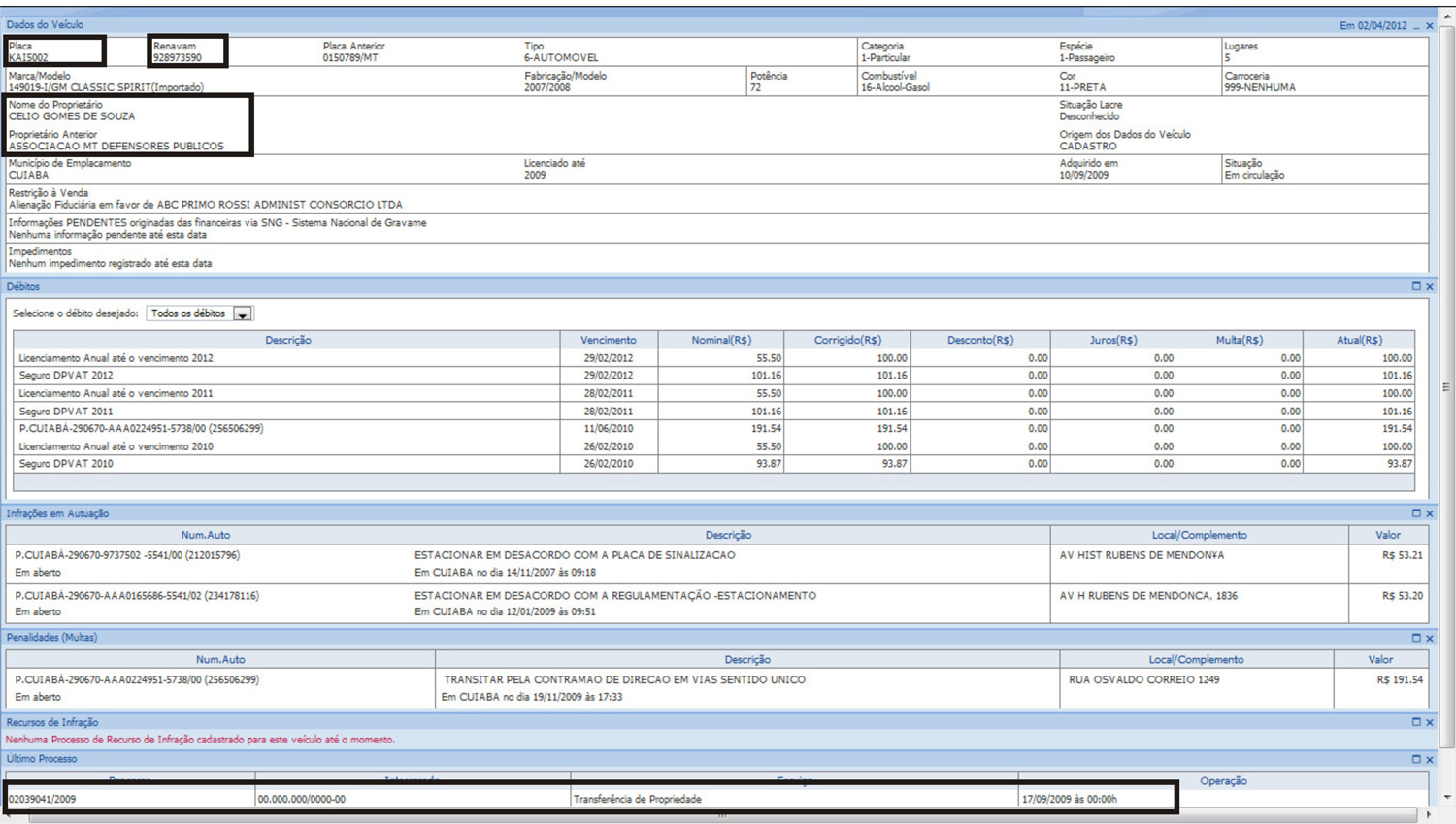Click ESTACIONAR EM DESACORDO COM A PLACA DE SINALIZACAO

575,555
